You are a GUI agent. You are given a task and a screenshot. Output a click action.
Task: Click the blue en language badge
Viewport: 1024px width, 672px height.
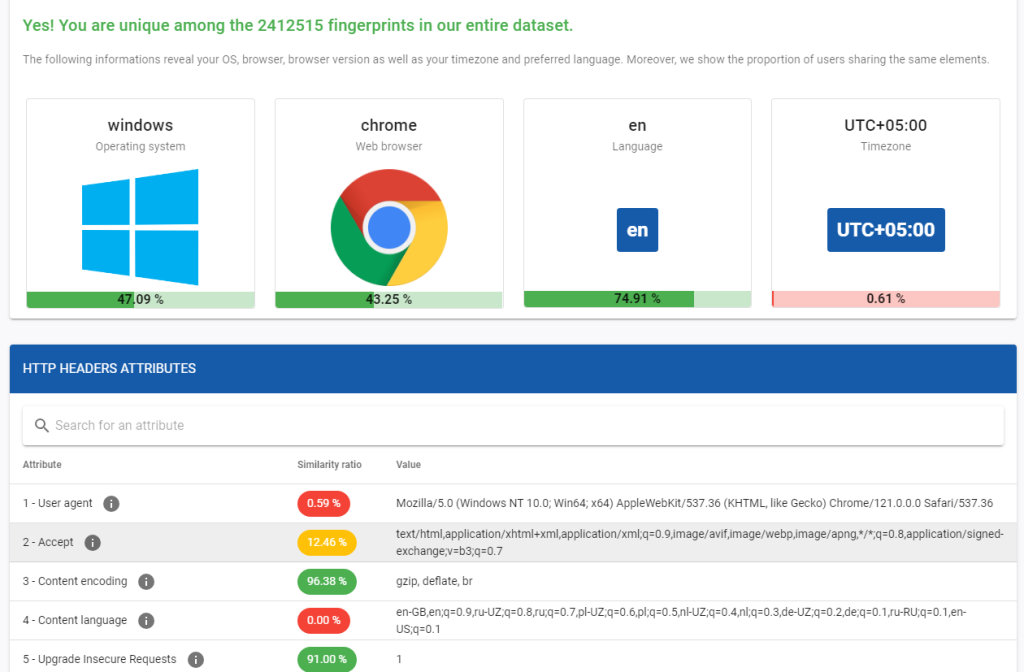tap(637, 229)
